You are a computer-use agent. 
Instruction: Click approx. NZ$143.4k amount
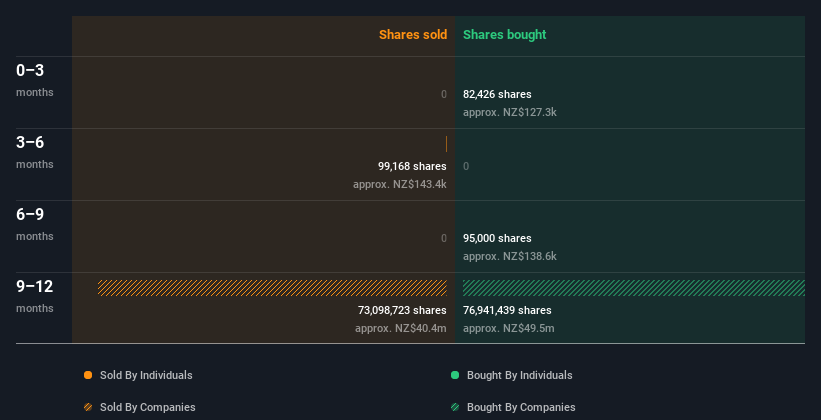400,184
